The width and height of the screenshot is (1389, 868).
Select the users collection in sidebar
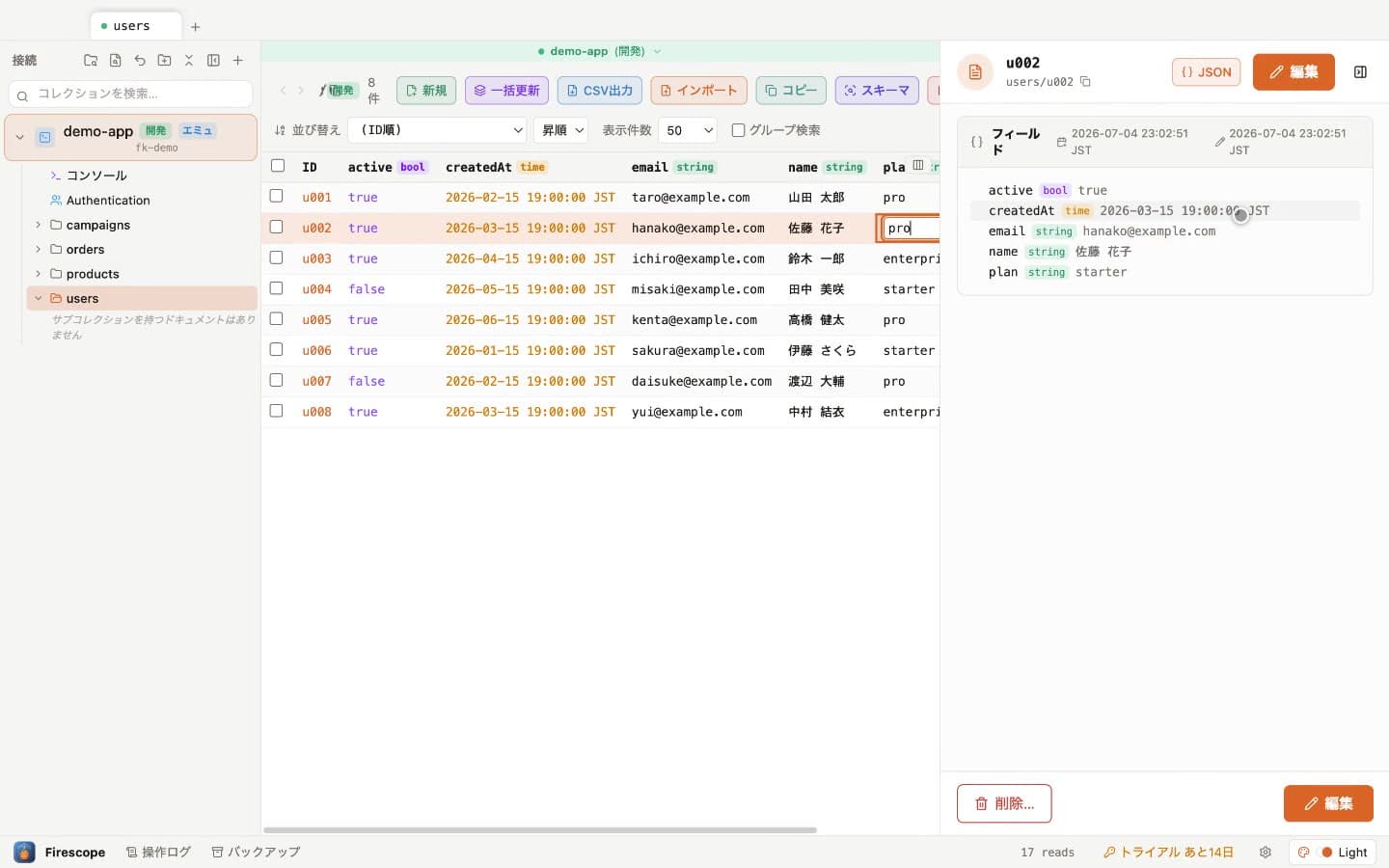click(x=142, y=298)
